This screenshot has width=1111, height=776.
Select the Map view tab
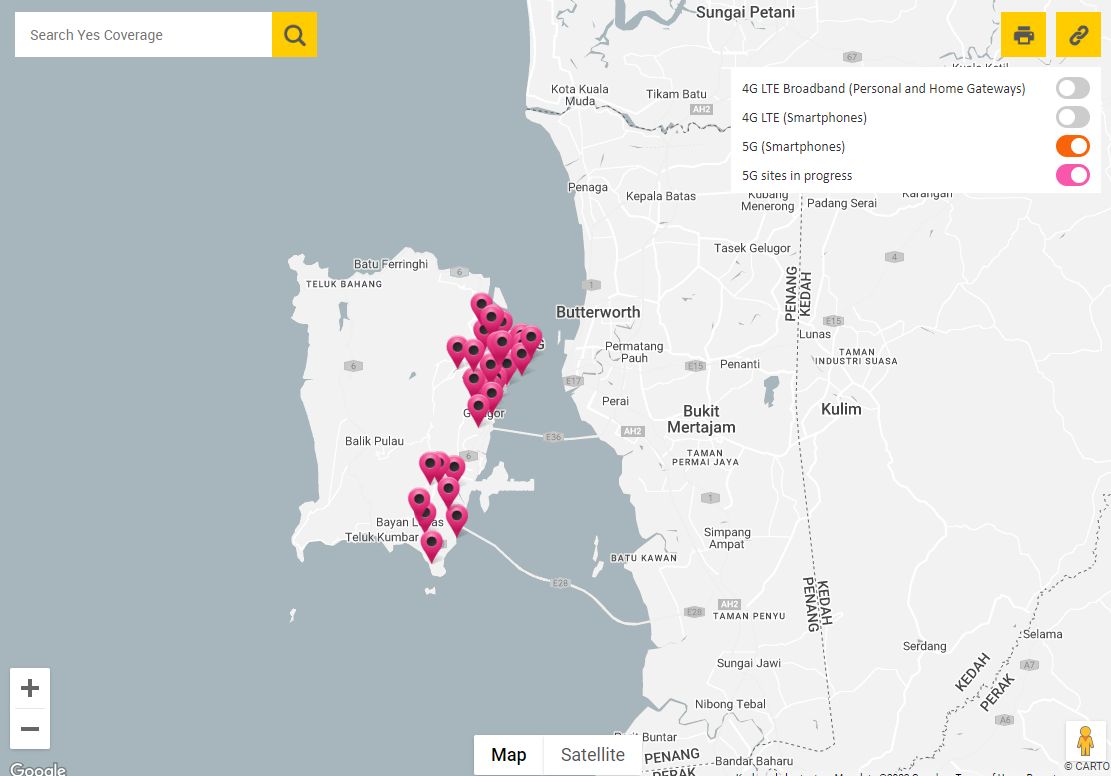(x=508, y=754)
